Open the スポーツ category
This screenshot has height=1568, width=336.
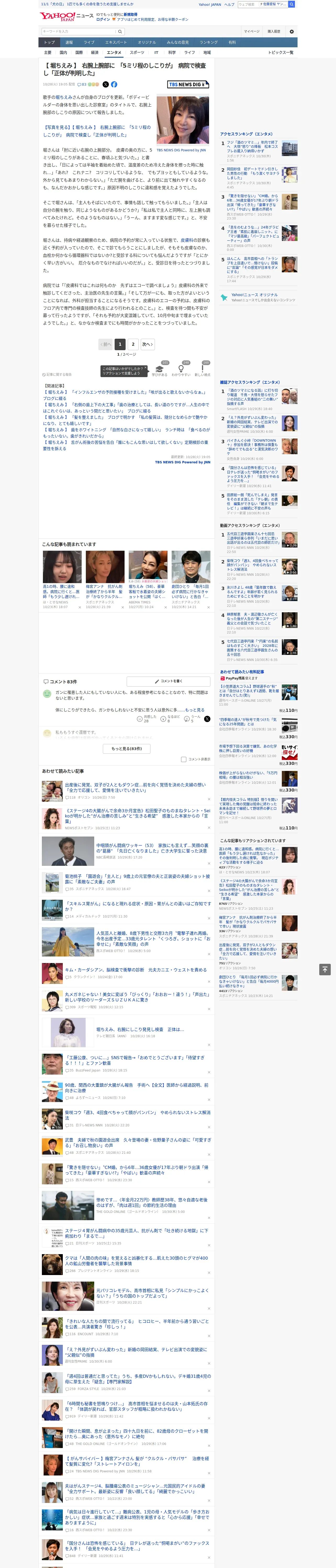point(137,52)
